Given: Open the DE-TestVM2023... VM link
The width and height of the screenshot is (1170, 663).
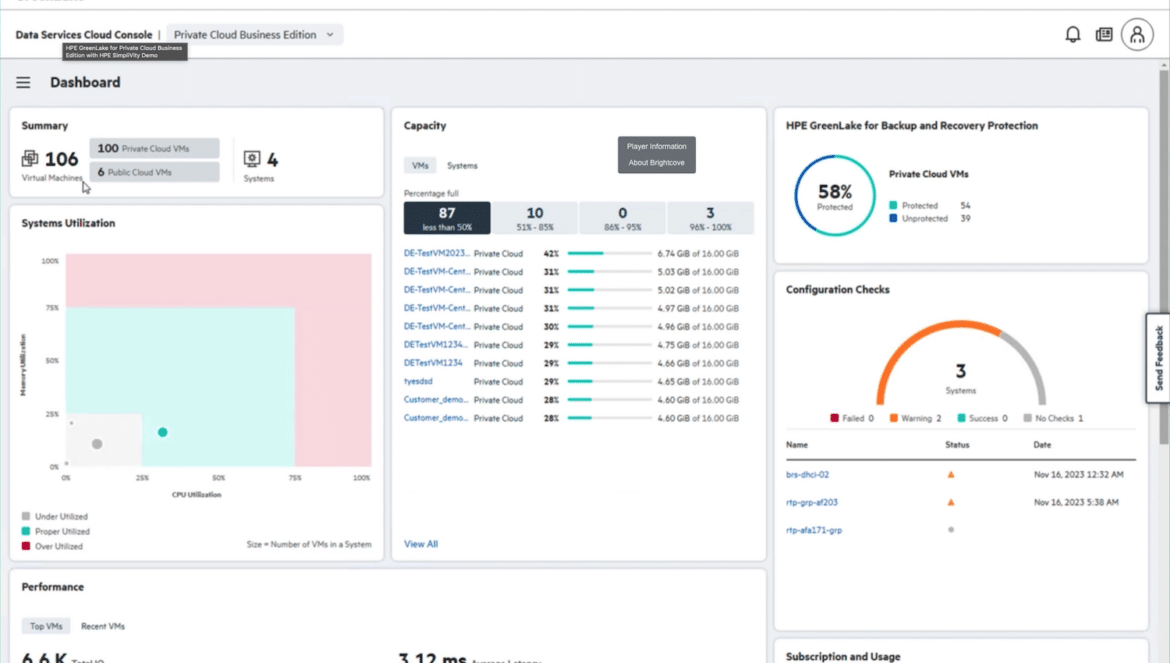Looking at the screenshot, I should 437,254.
